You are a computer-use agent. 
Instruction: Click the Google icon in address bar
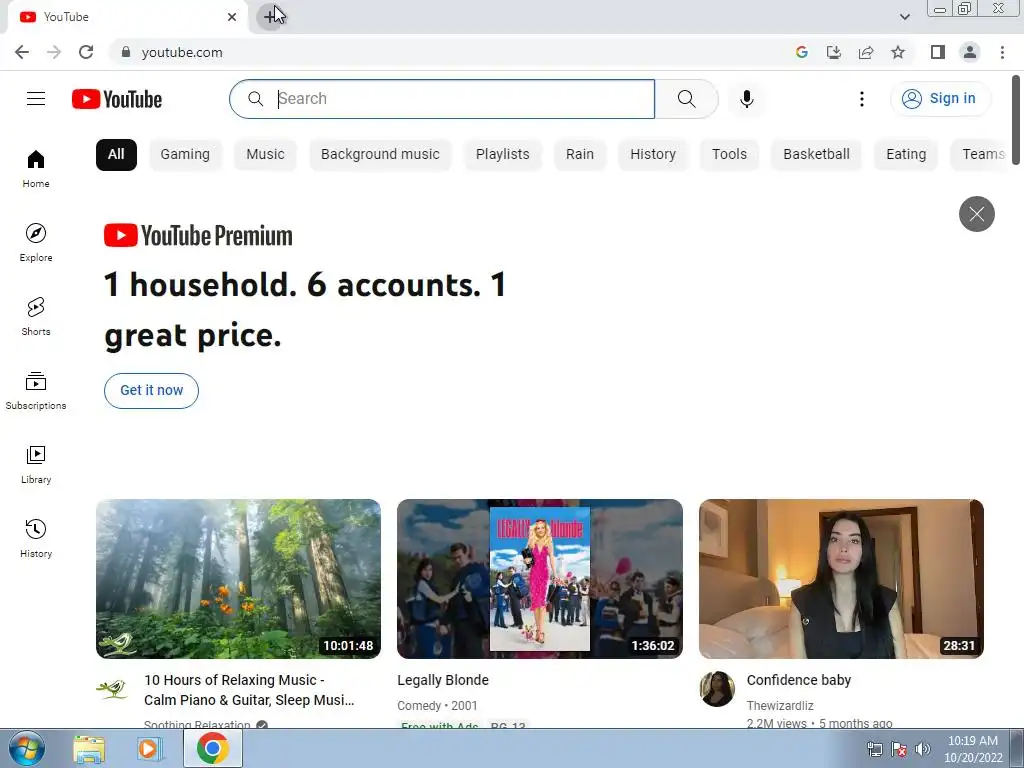[x=802, y=52]
